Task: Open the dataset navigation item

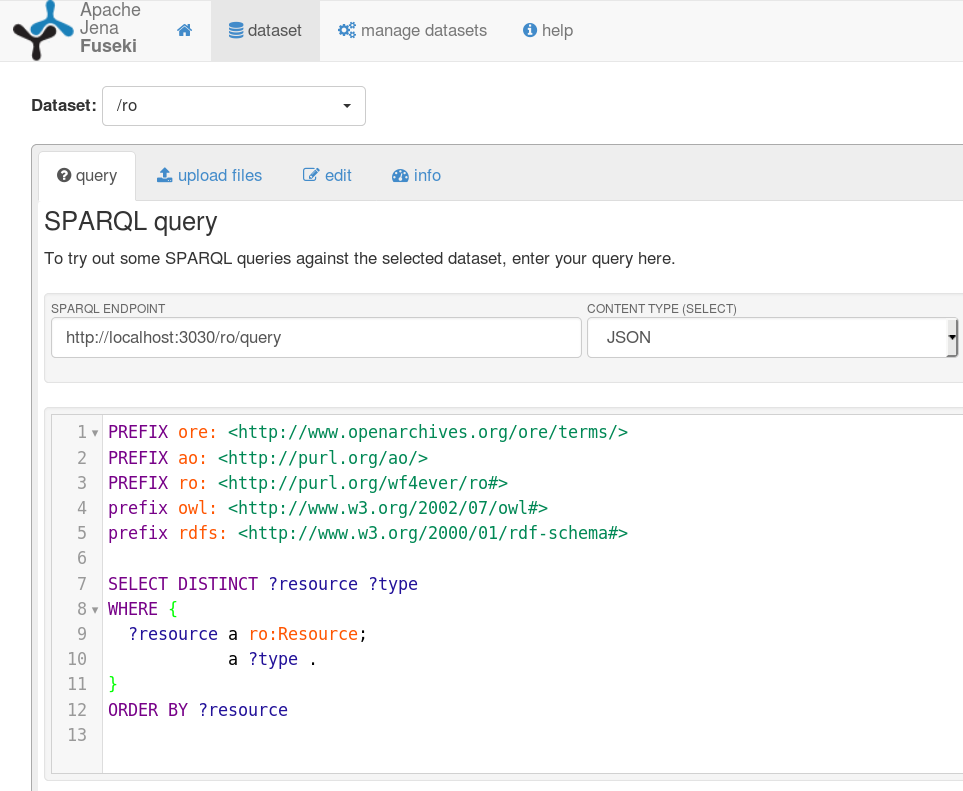Action: 265,31
